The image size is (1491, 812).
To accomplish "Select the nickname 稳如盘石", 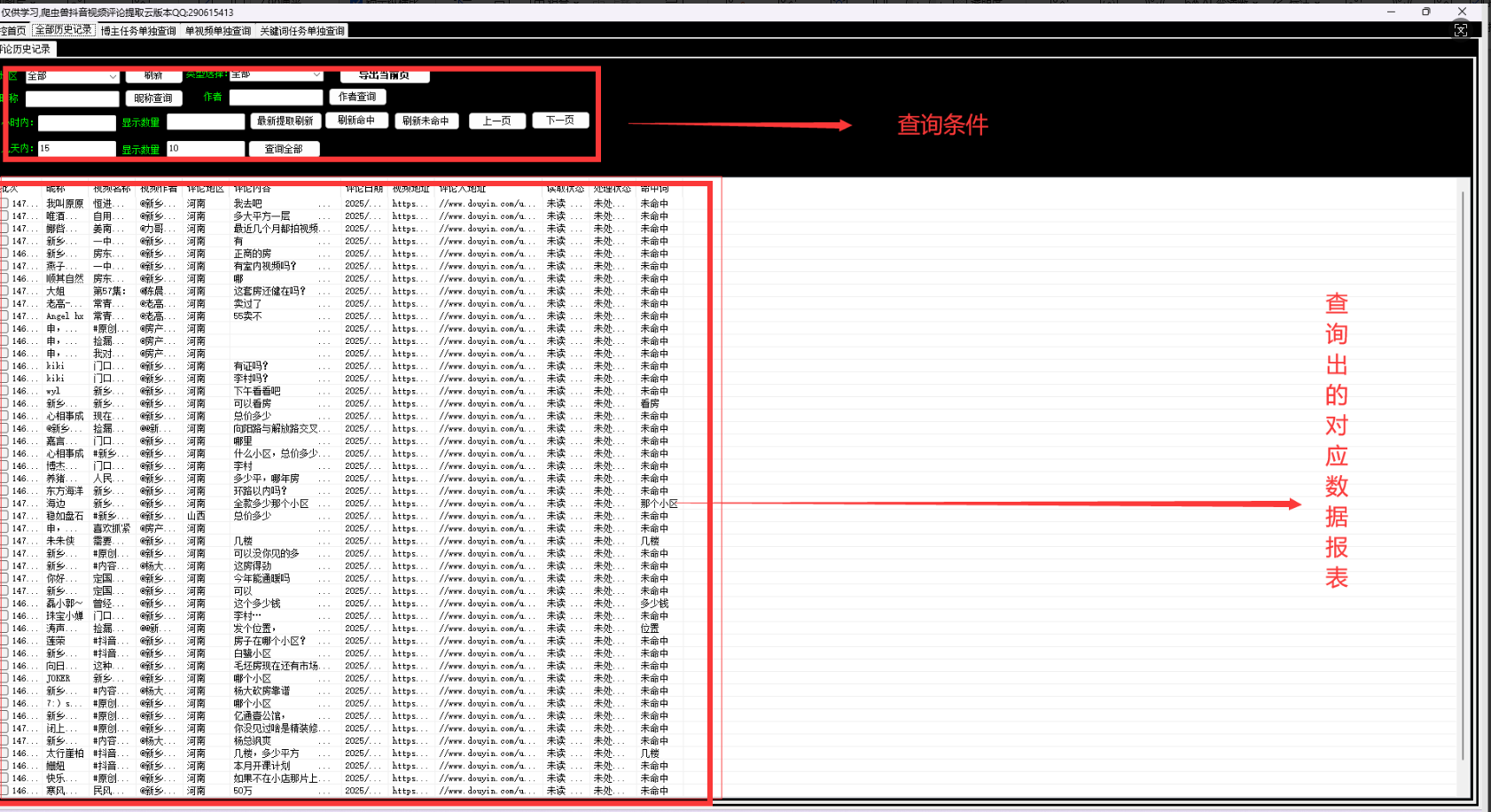I will tap(65, 516).
